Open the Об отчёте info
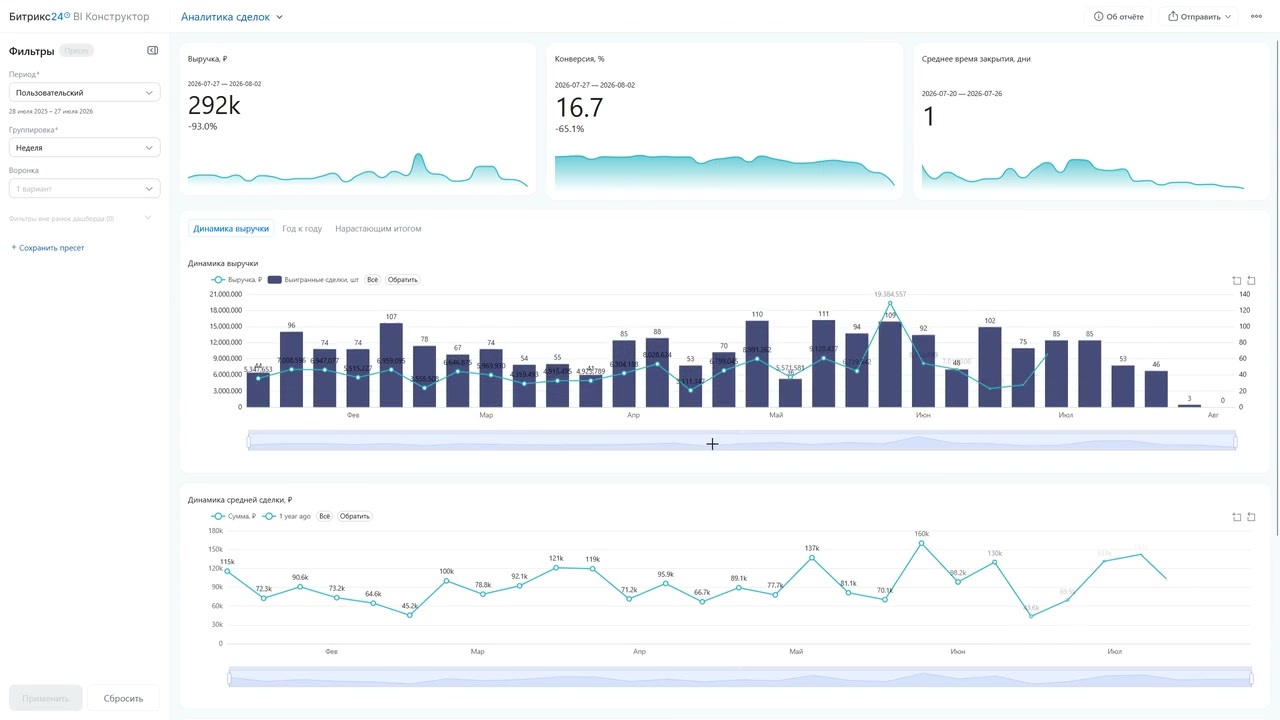The image size is (1280, 720). [1119, 17]
